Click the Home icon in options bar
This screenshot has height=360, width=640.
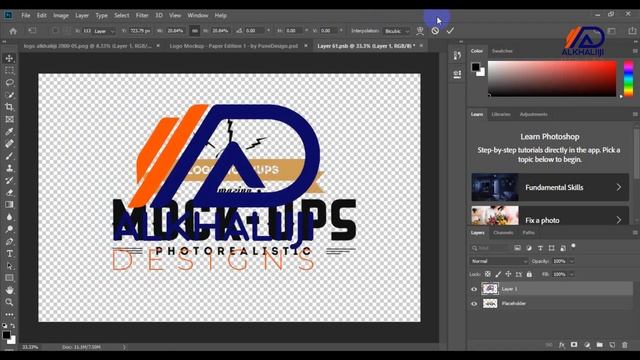pyautogui.click(x=13, y=31)
